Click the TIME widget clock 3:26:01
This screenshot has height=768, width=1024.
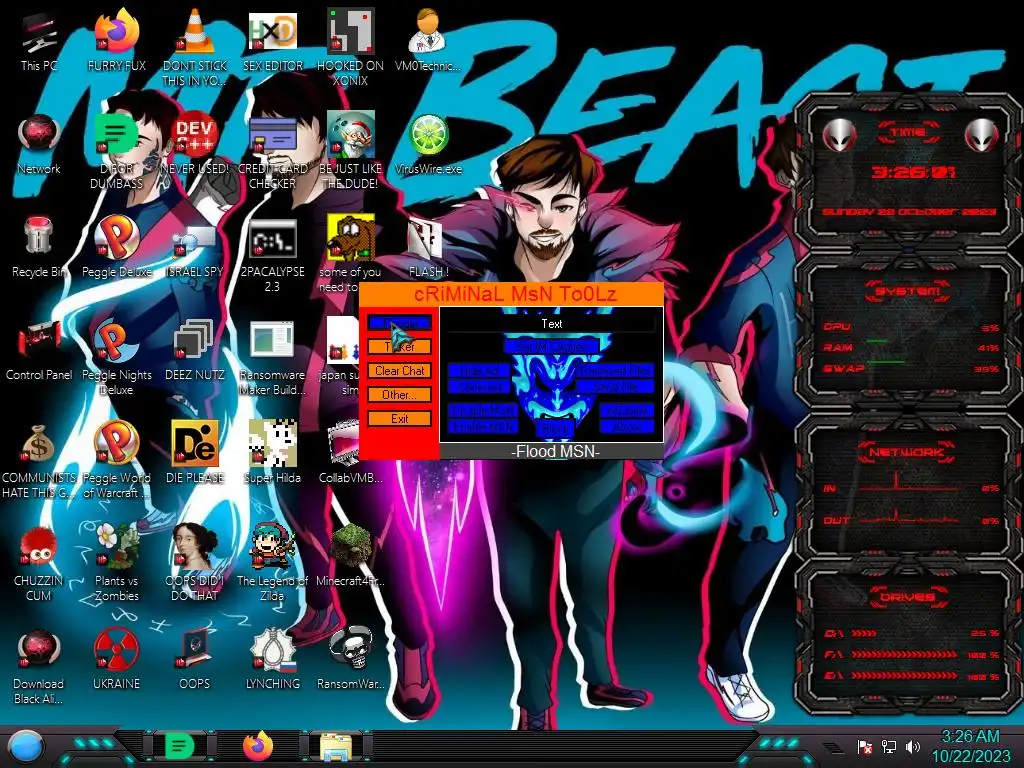pyautogui.click(x=913, y=172)
